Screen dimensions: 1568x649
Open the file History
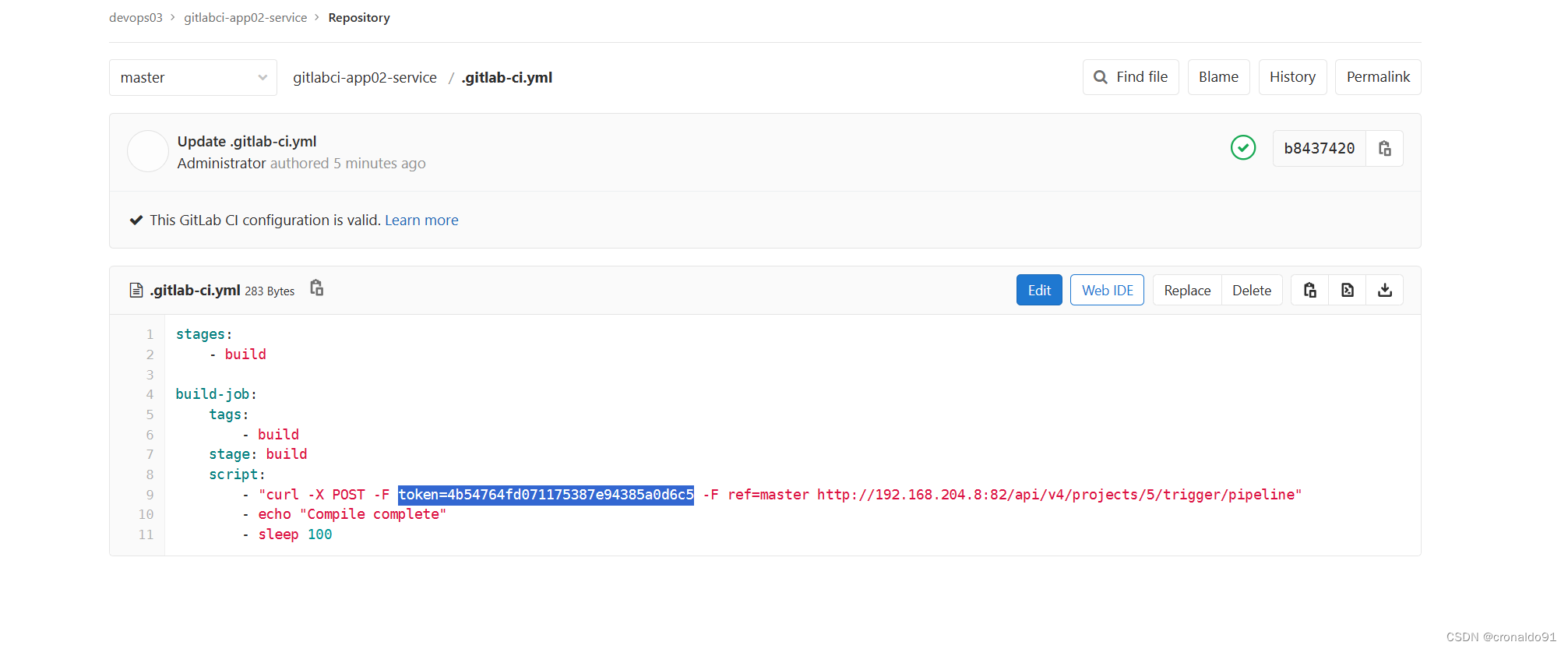(1292, 77)
